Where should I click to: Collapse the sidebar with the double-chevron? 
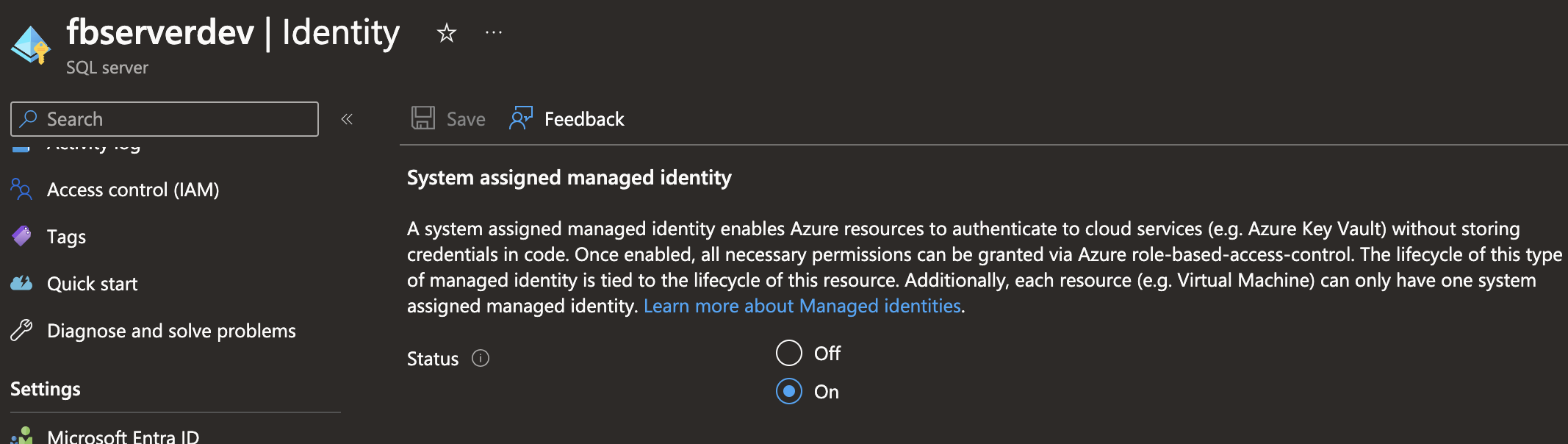coord(347,119)
